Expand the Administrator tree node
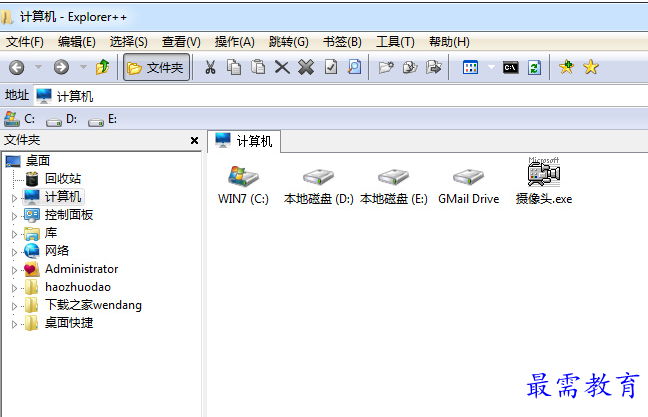648x417 pixels. coord(14,270)
